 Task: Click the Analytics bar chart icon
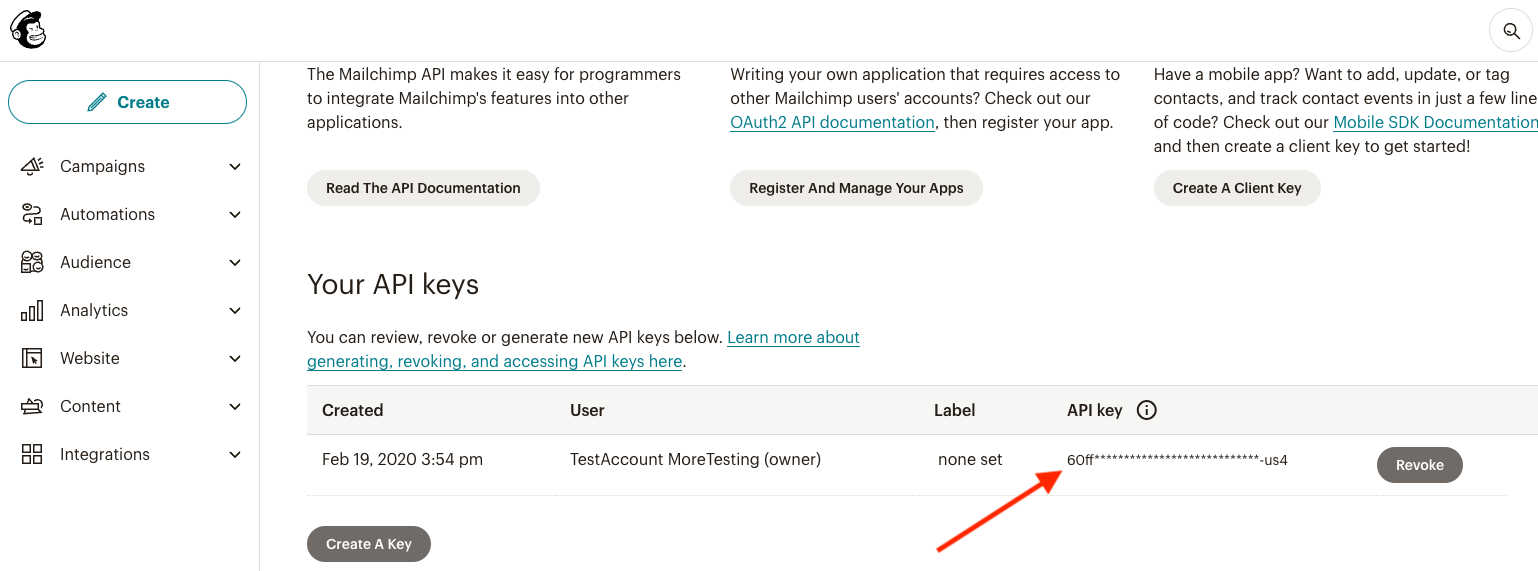pos(32,310)
